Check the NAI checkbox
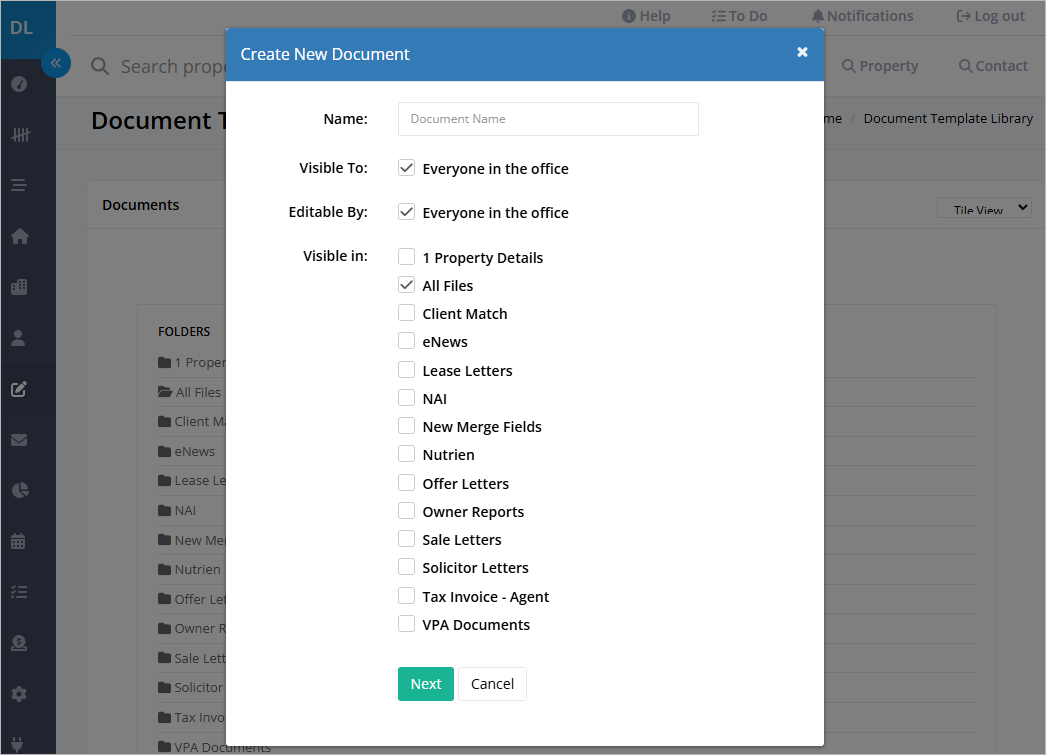The image size is (1046, 755). [x=406, y=398]
